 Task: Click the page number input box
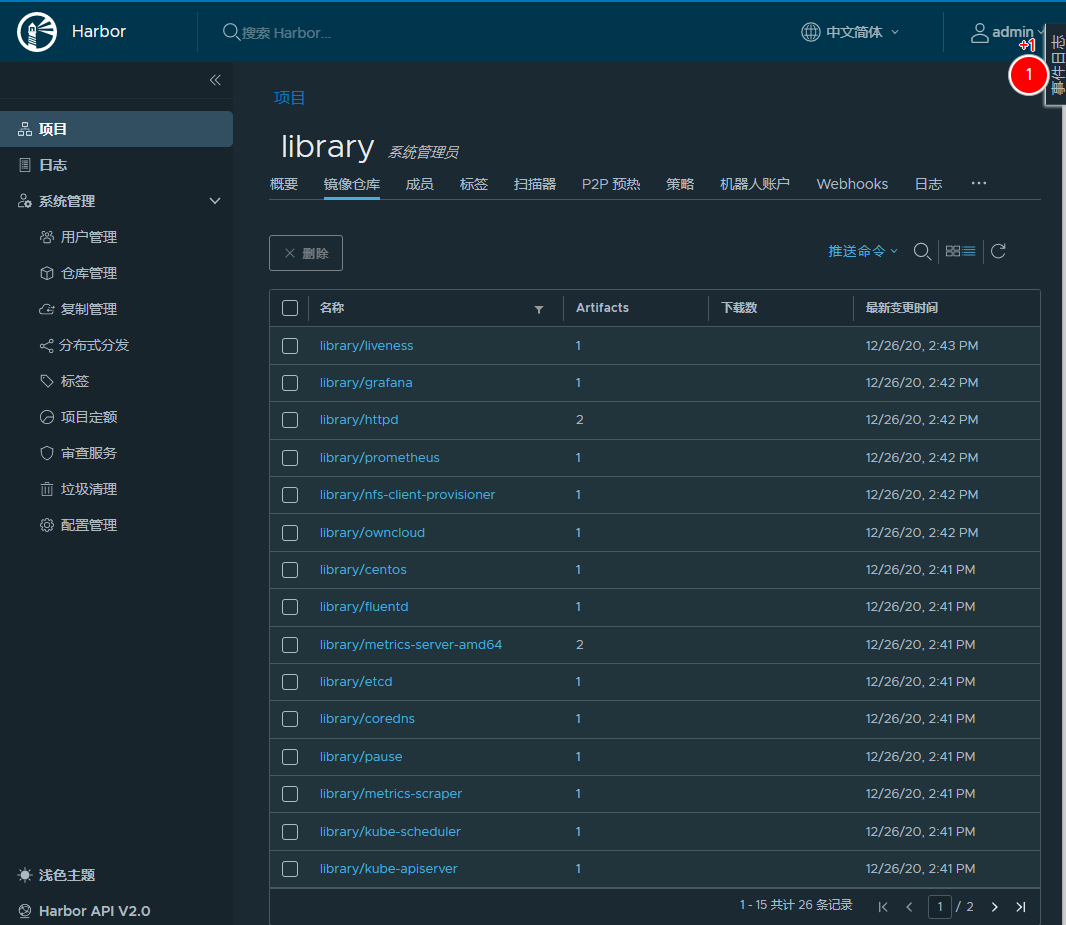tap(940, 907)
